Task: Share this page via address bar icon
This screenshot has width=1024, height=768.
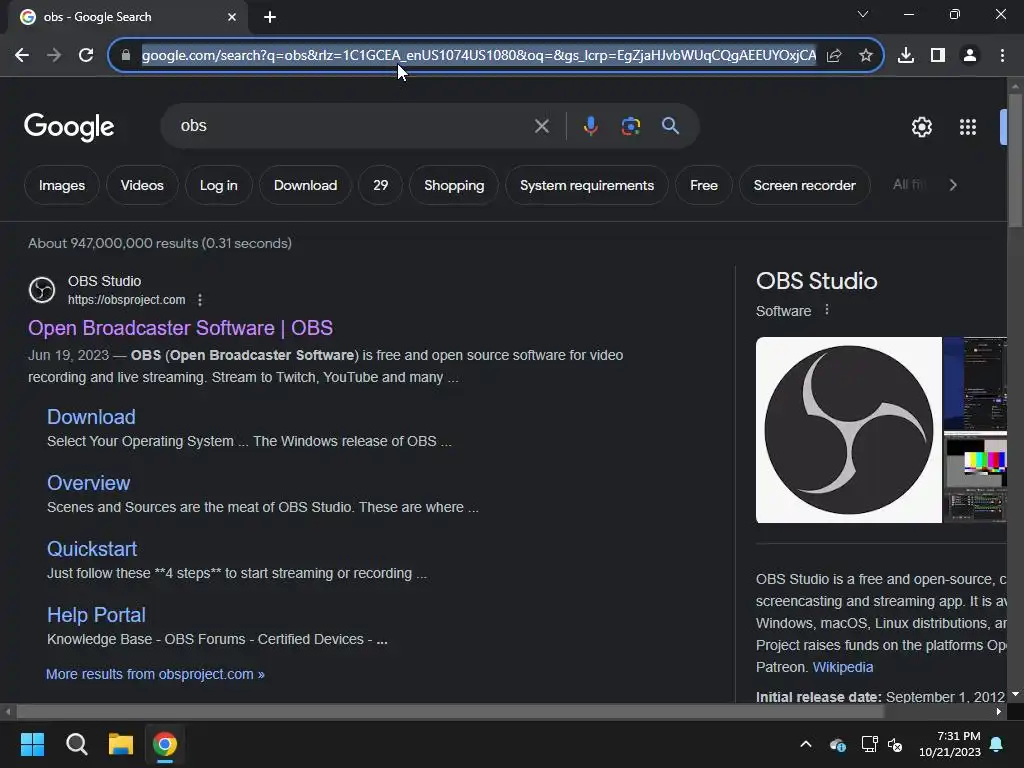Action: tap(834, 56)
